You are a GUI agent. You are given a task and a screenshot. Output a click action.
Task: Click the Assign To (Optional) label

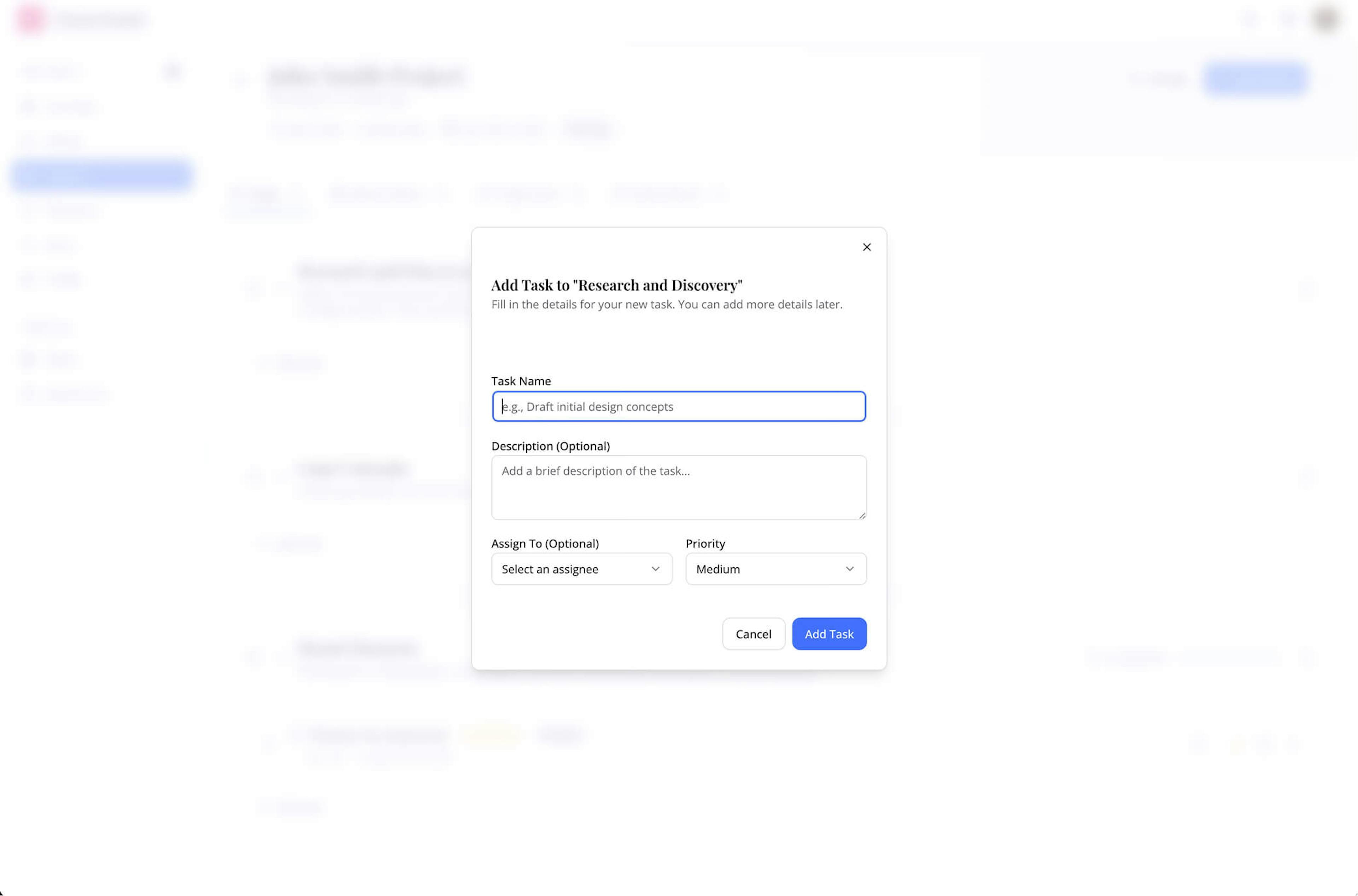click(x=545, y=543)
